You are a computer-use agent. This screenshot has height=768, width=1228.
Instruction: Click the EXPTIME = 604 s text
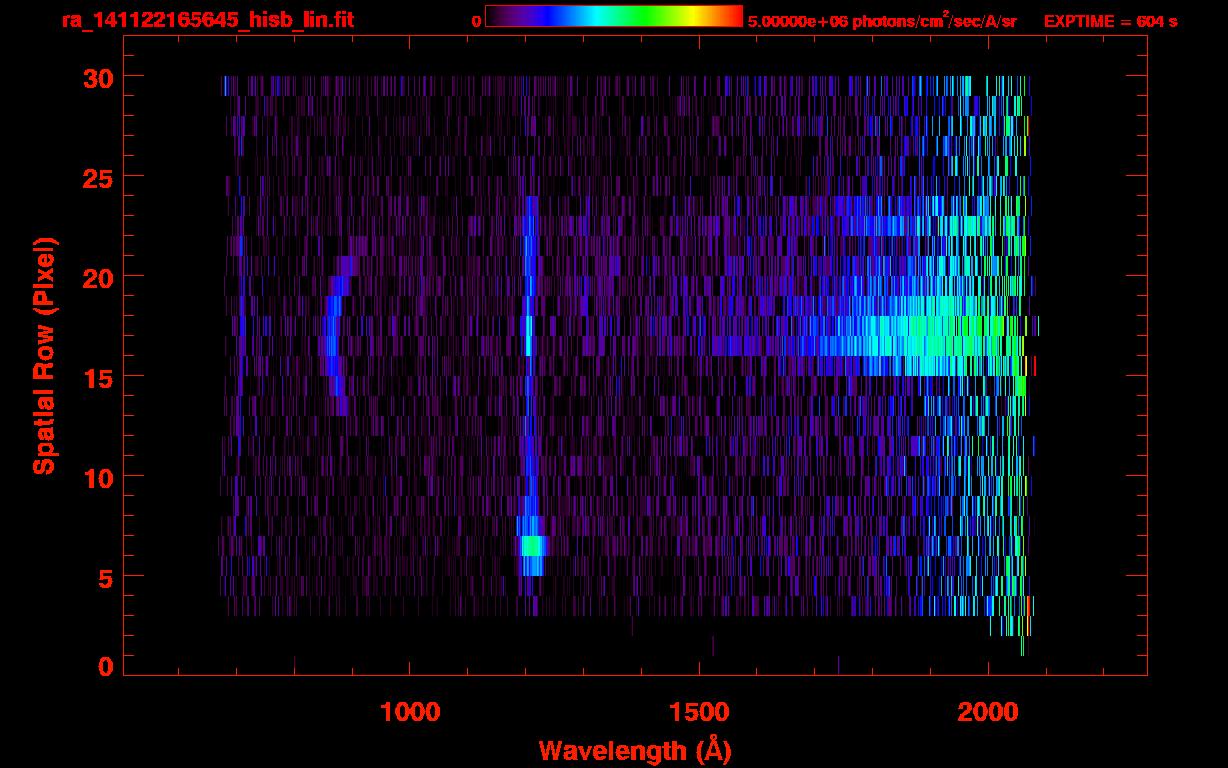[1109, 21]
